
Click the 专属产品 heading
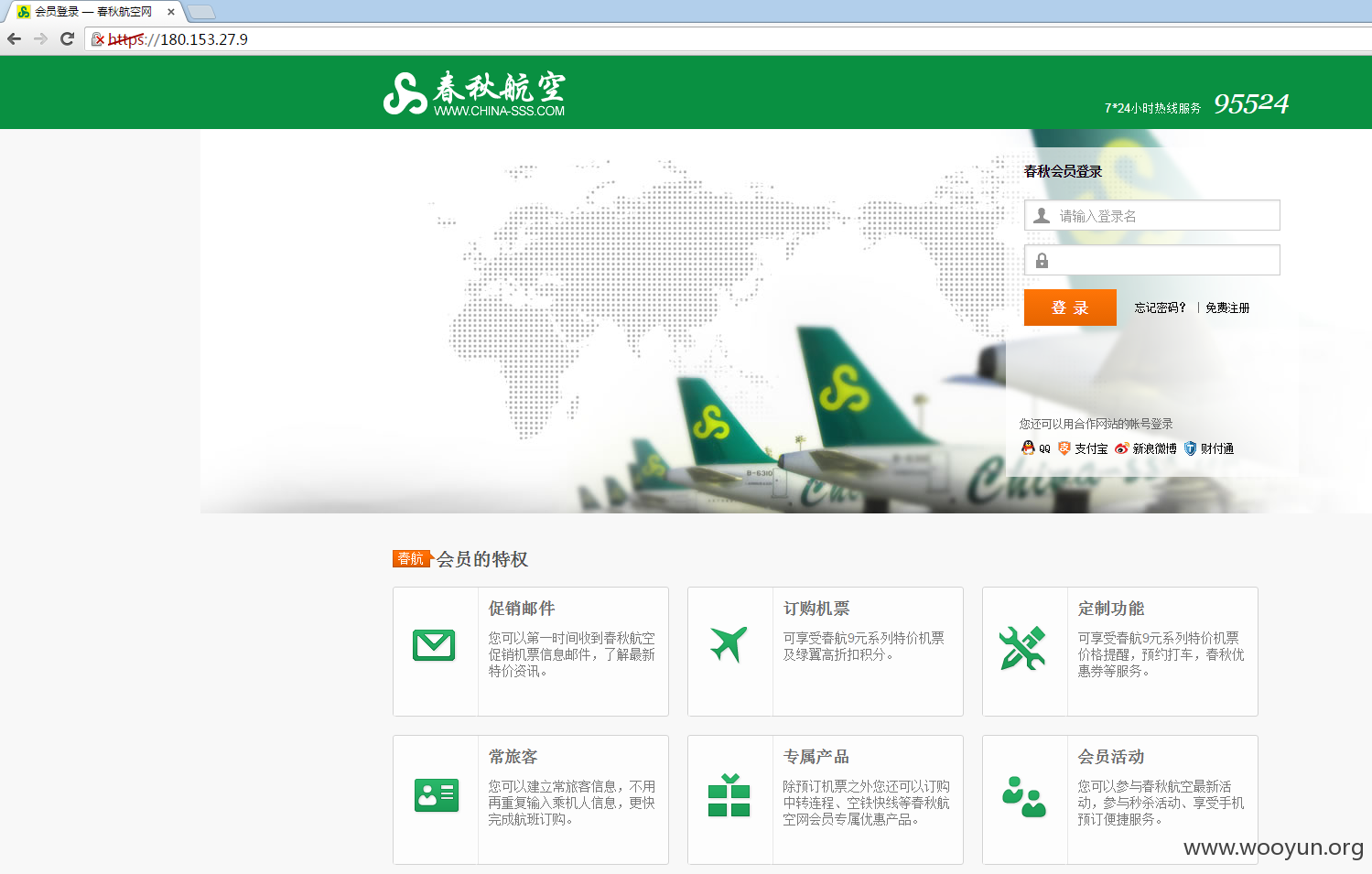tap(816, 757)
